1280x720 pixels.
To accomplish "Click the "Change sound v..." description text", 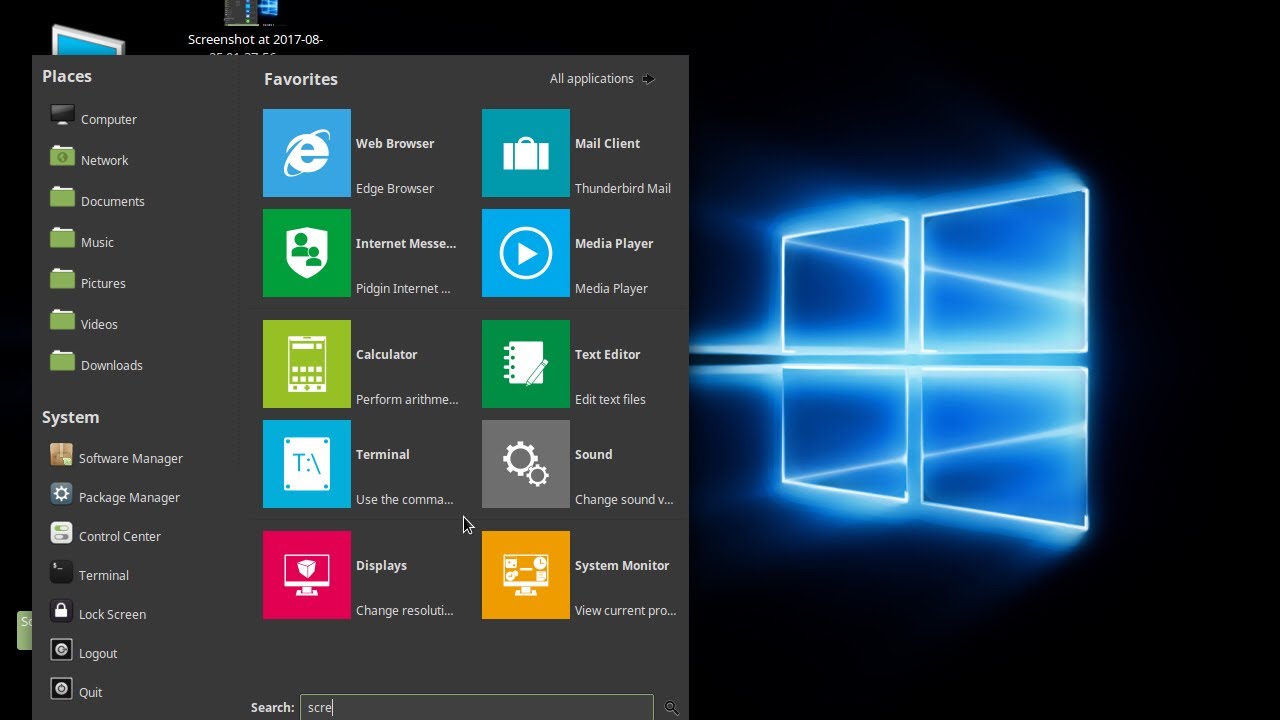I will 624,499.
